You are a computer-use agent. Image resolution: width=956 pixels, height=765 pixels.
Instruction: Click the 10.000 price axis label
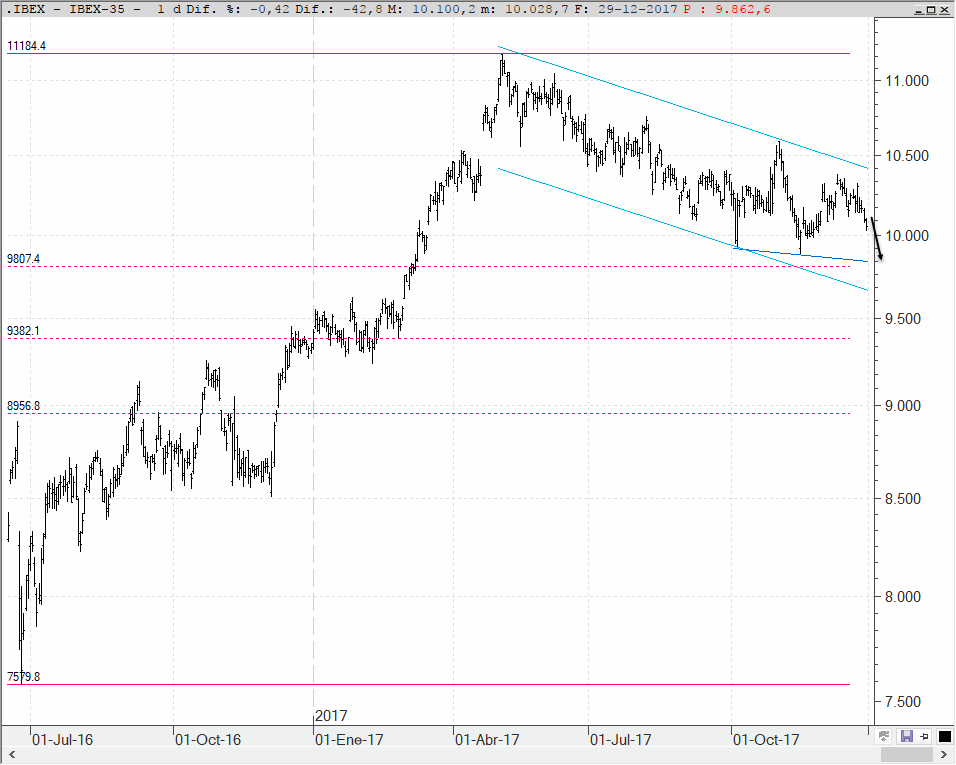tap(907, 236)
